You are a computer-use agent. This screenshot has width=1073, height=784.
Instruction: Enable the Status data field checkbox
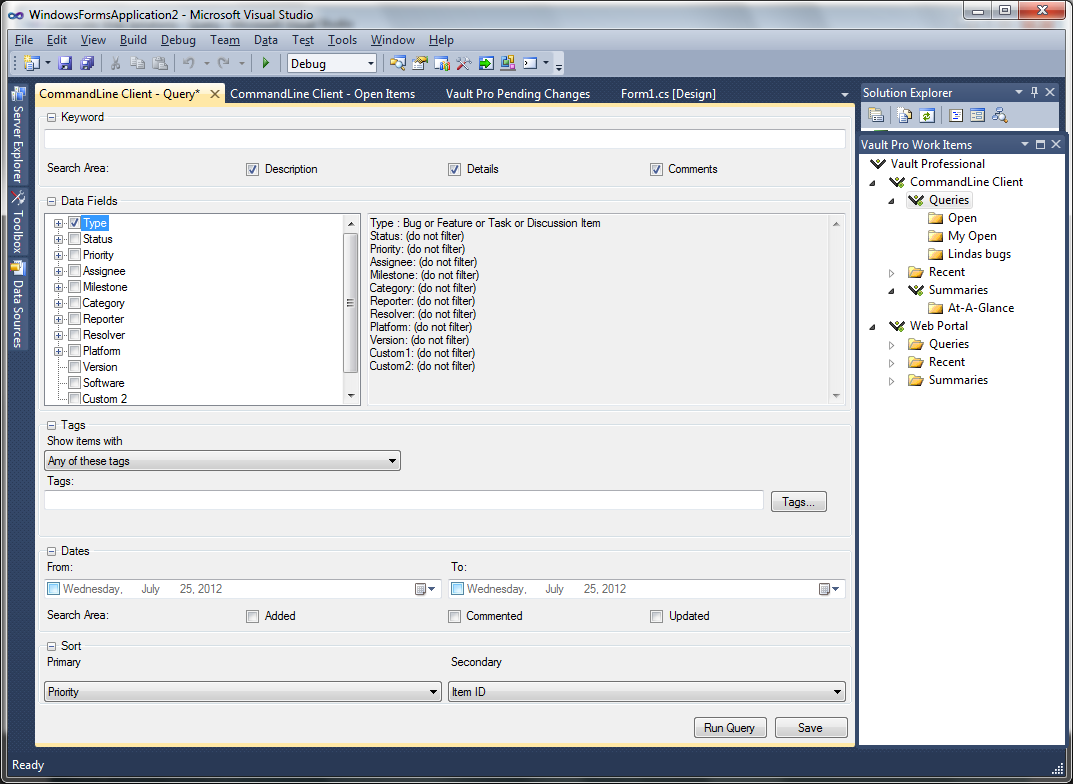(74, 239)
